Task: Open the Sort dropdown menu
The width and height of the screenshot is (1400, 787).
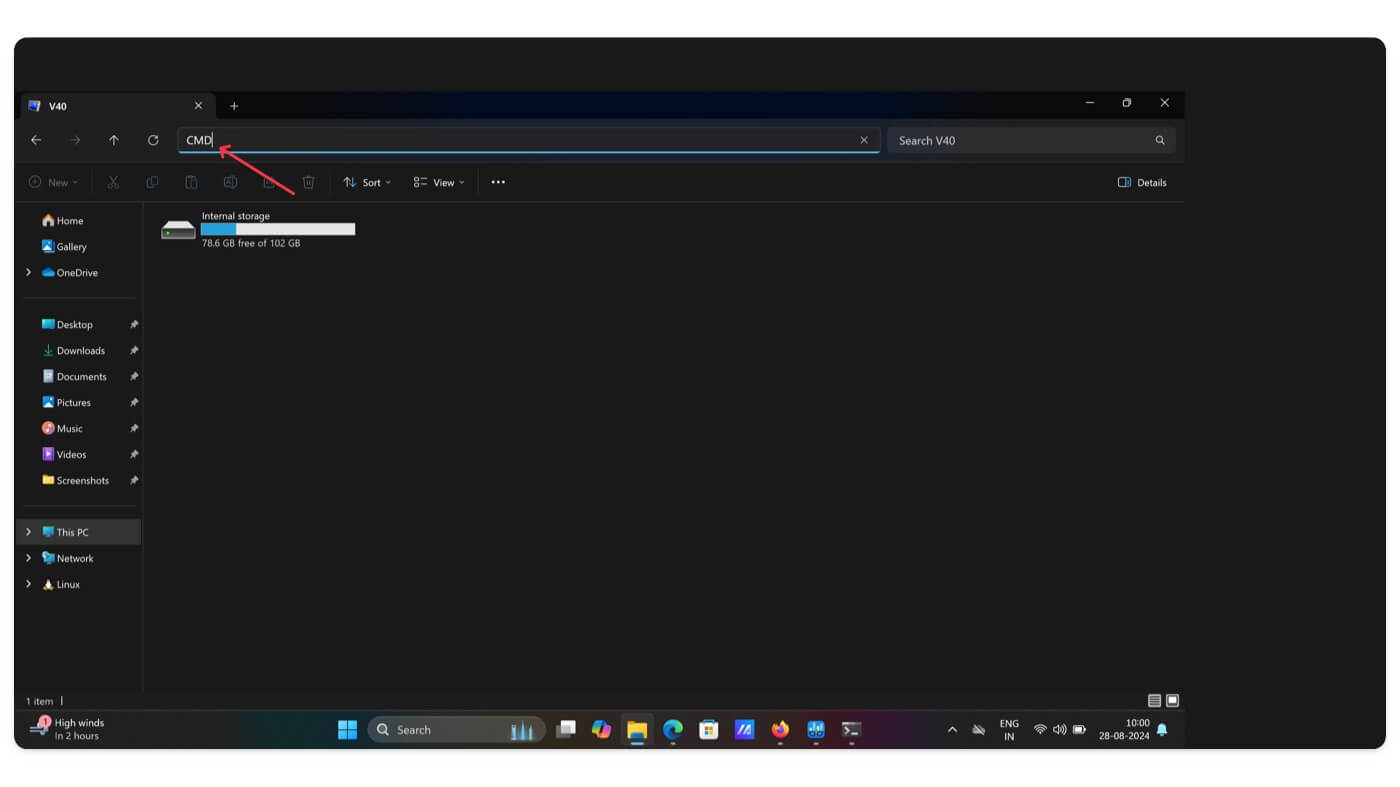Action: coord(367,182)
